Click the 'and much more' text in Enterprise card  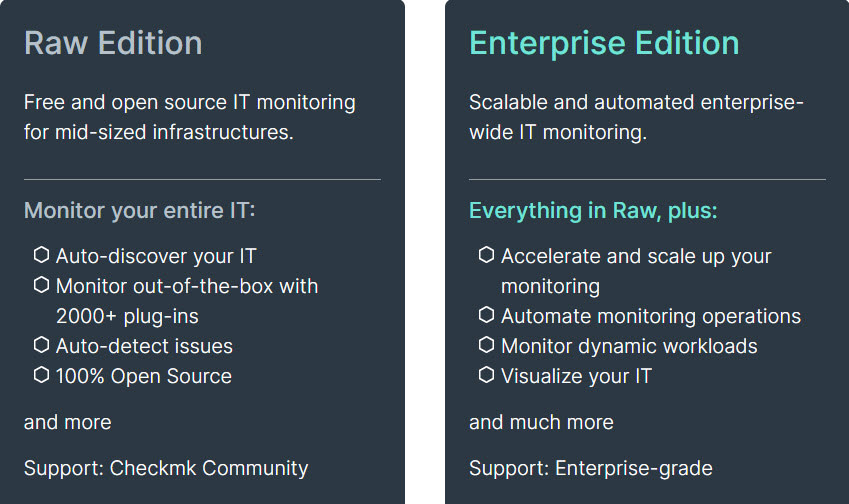541,422
